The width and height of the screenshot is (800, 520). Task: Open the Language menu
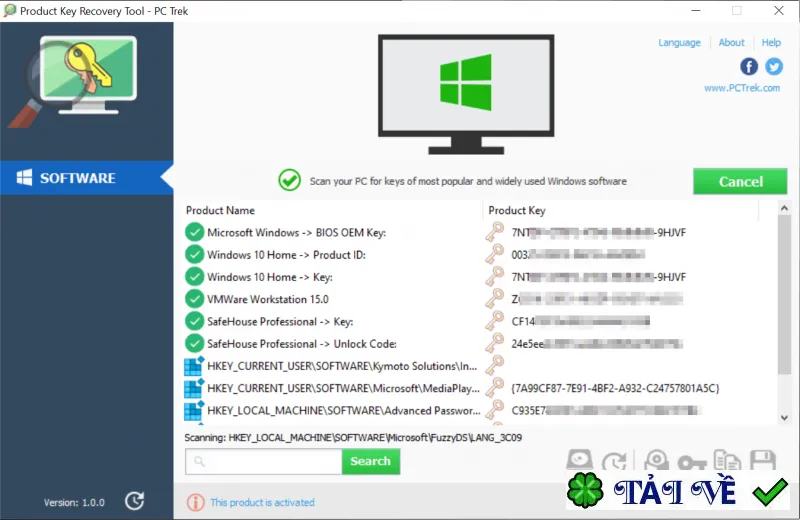pyautogui.click(x=679, y=43)
